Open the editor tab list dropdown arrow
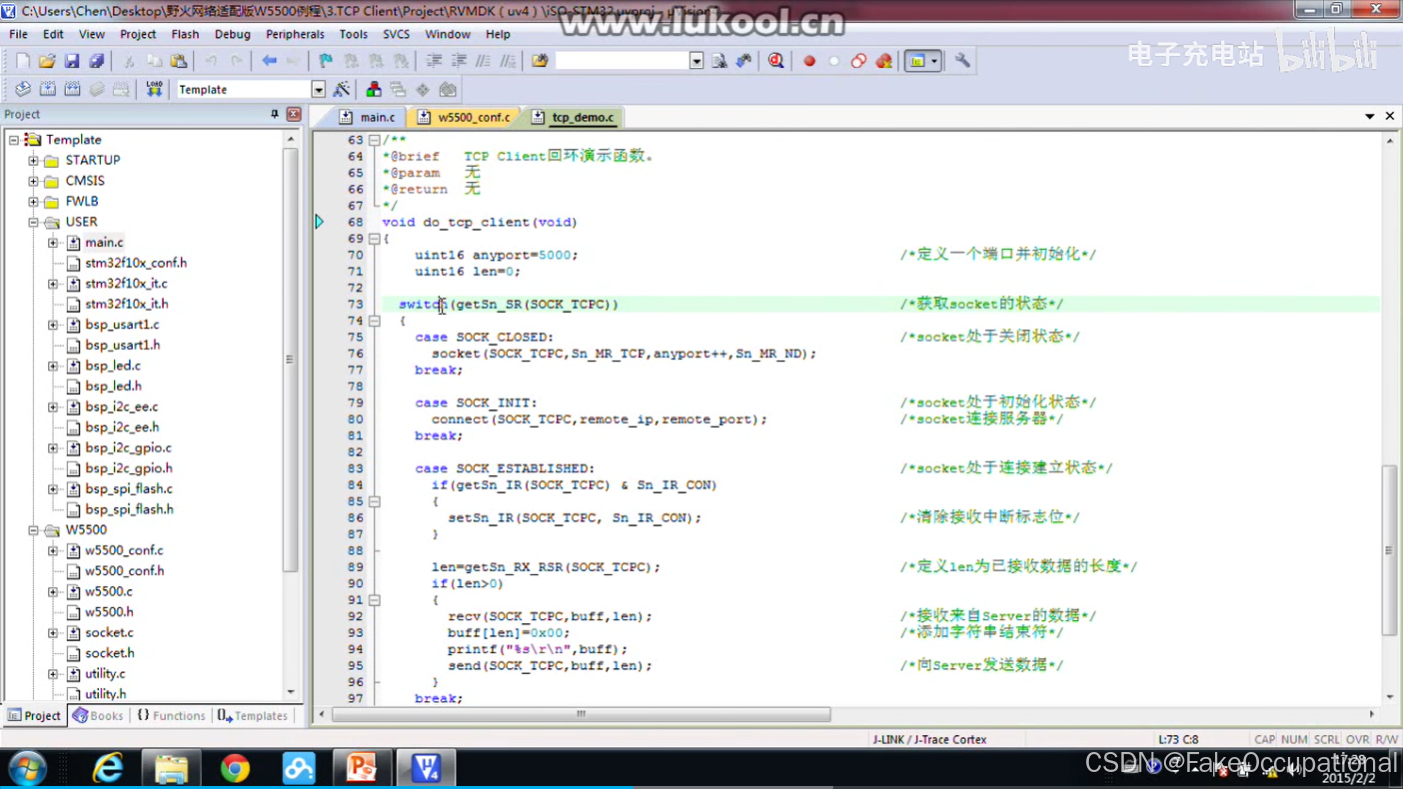 pos(1370,117)
